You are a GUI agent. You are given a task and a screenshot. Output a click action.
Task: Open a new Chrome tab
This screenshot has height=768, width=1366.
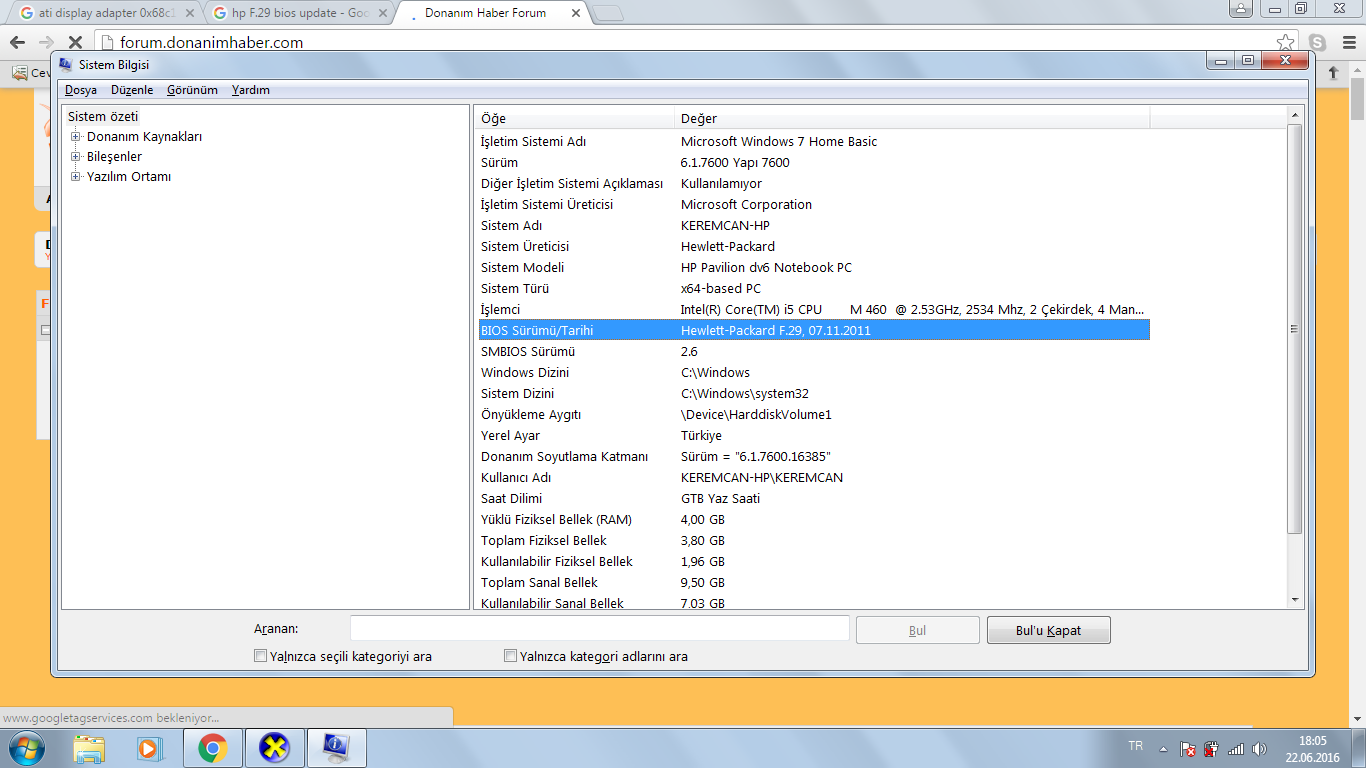607,13
